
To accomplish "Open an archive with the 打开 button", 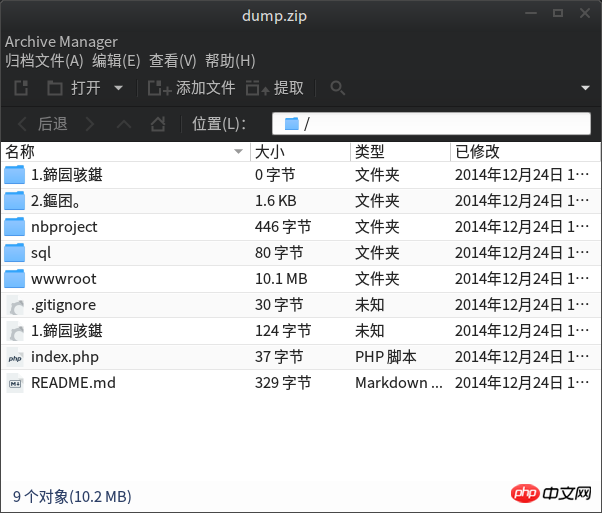I will (x=74, y=88).
